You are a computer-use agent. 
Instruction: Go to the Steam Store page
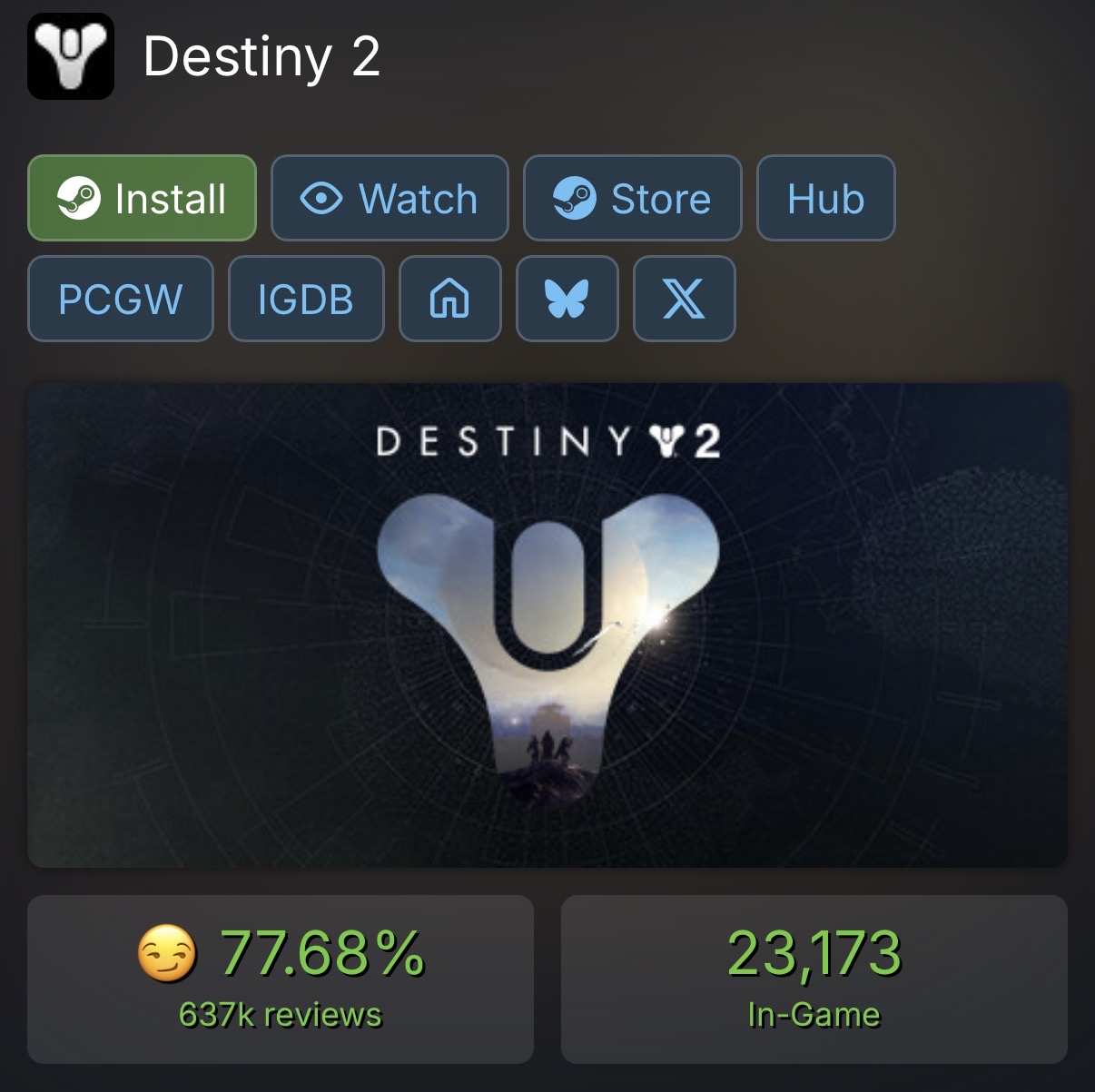coord(633,198)
